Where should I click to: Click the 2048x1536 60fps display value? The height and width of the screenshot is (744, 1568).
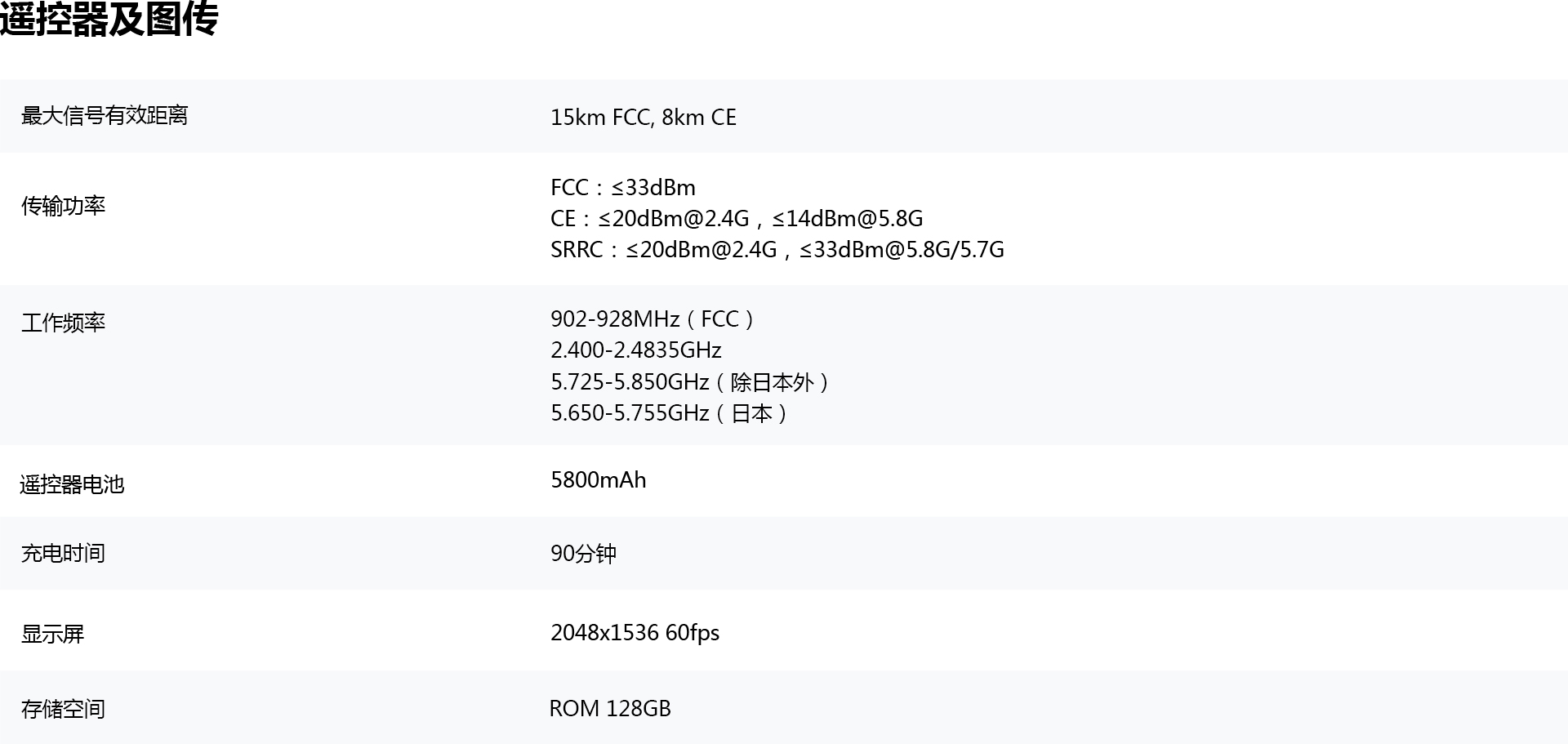(635, 633)
